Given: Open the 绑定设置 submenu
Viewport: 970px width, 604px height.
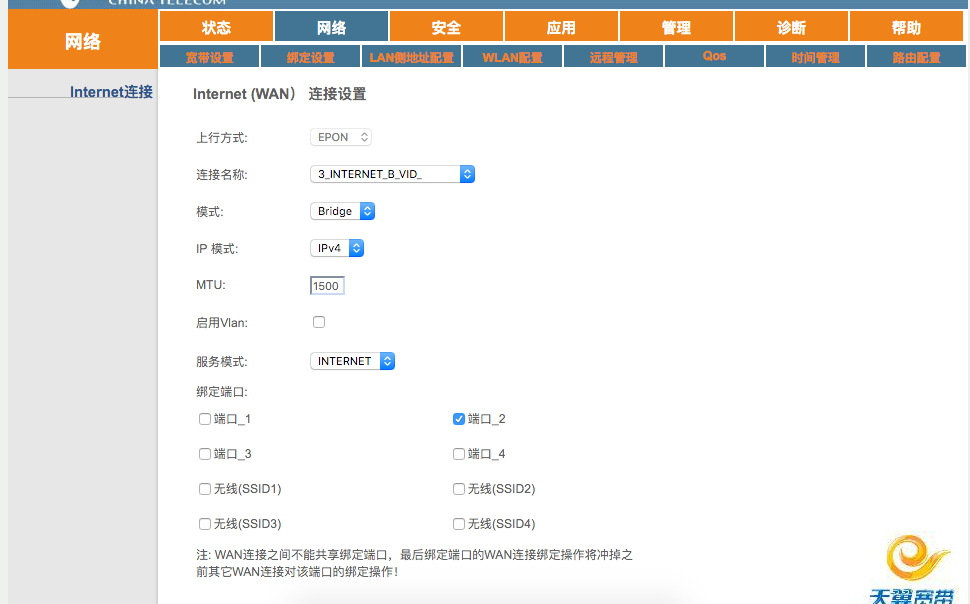Looking at the screenshot, I should tap(311, 56).
